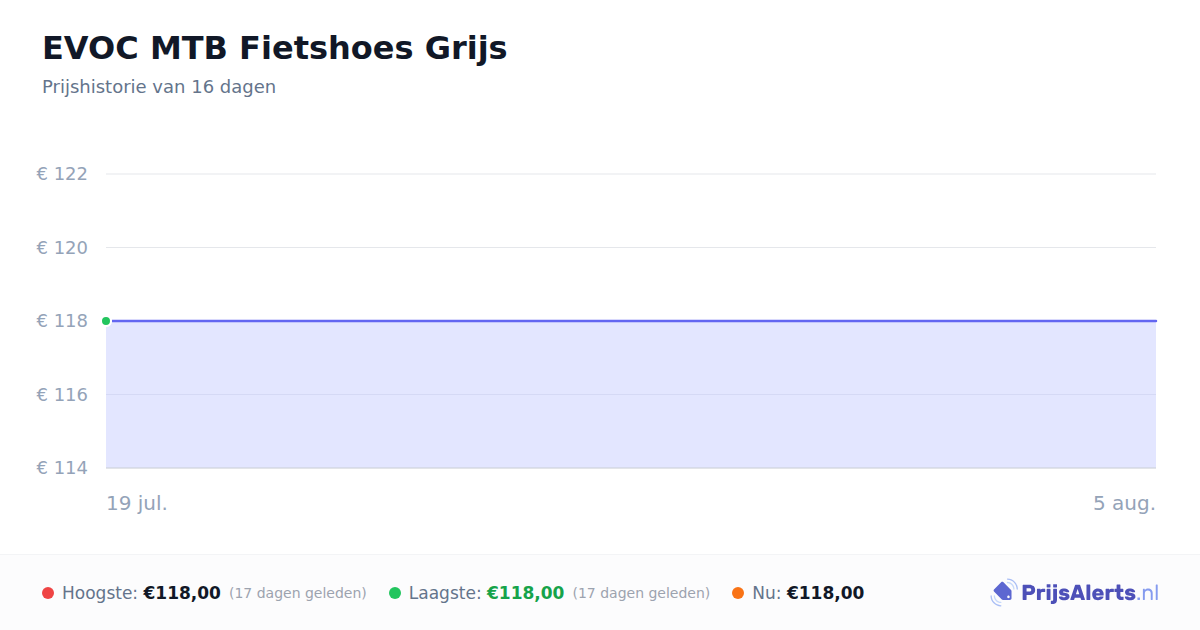Click the green Laagste indicator dot

click(x=395, y=593)
